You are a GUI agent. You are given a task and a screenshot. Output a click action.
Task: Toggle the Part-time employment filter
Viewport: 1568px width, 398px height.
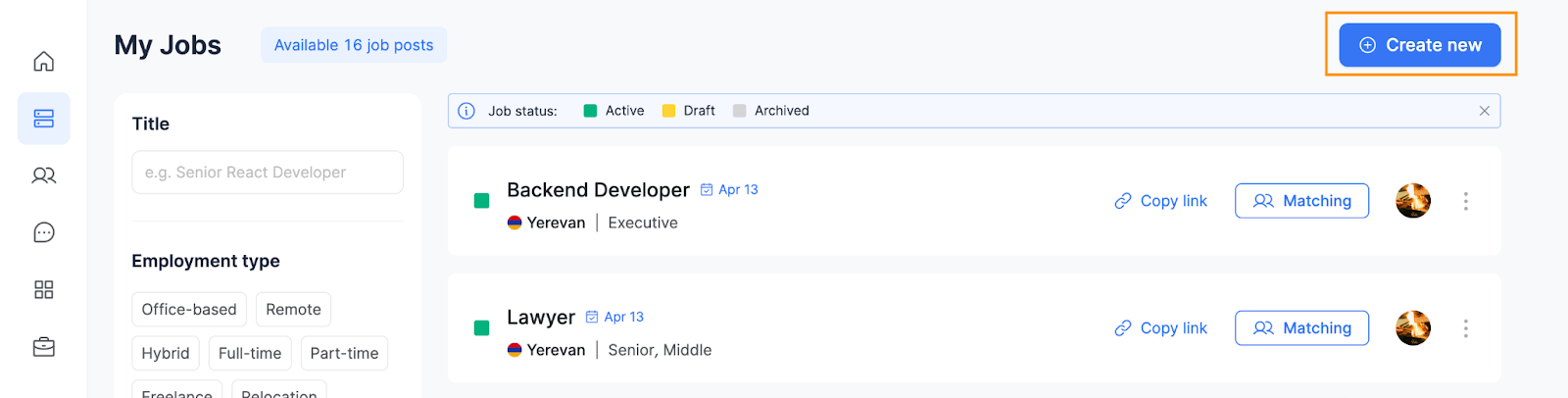(344, 353)
